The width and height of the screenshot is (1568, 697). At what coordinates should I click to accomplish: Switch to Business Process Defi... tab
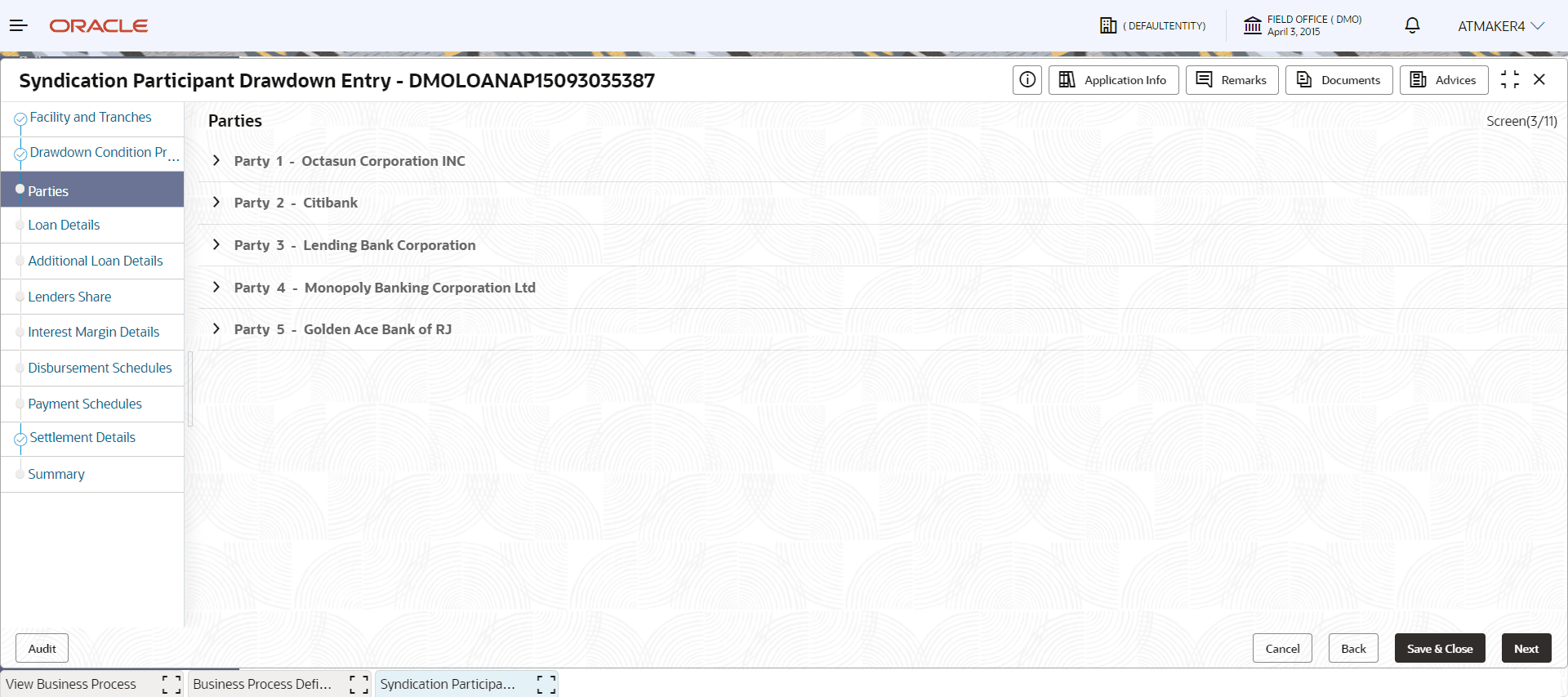[x=262, y=684]
